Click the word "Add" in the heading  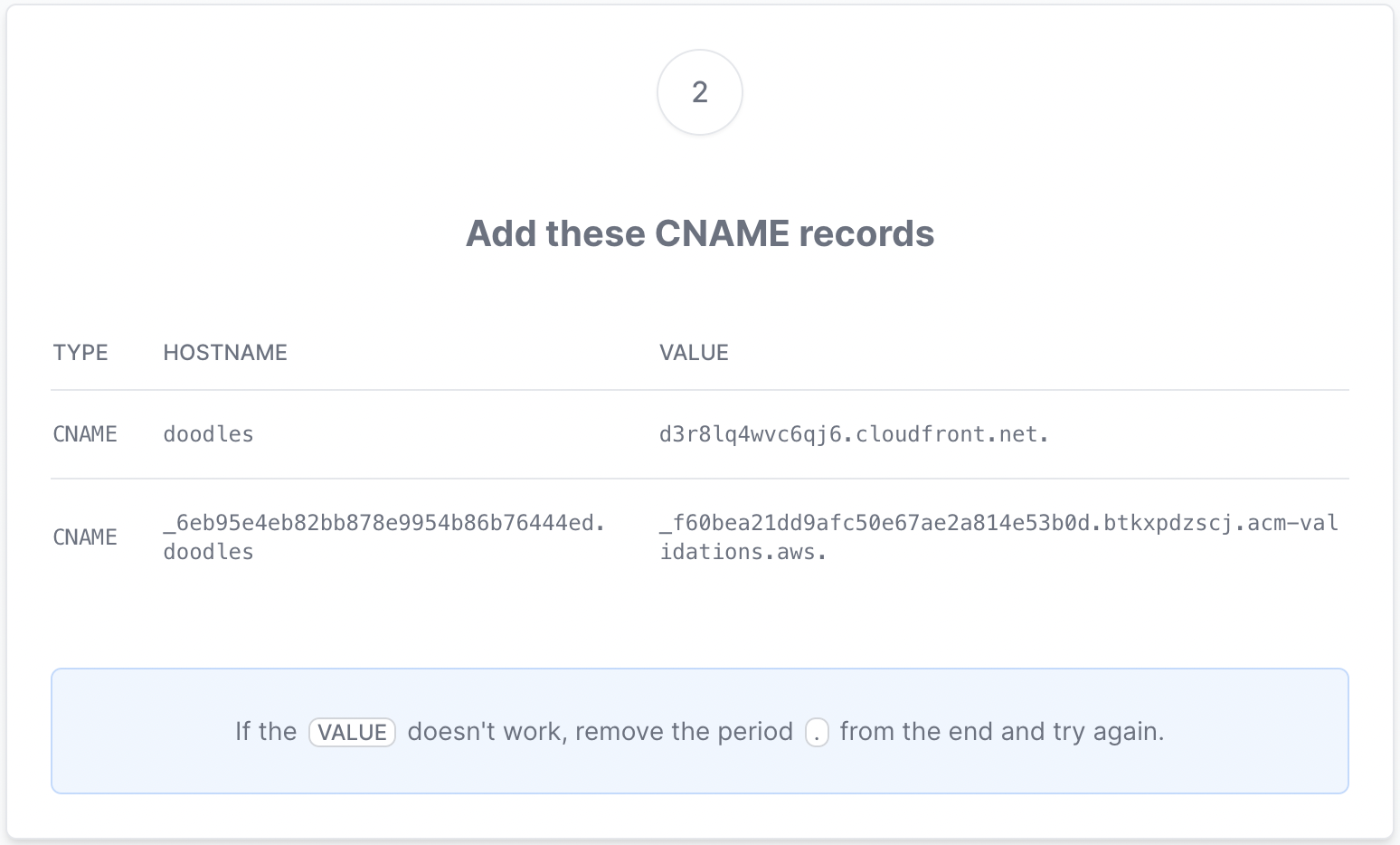(x=500, y=233)
